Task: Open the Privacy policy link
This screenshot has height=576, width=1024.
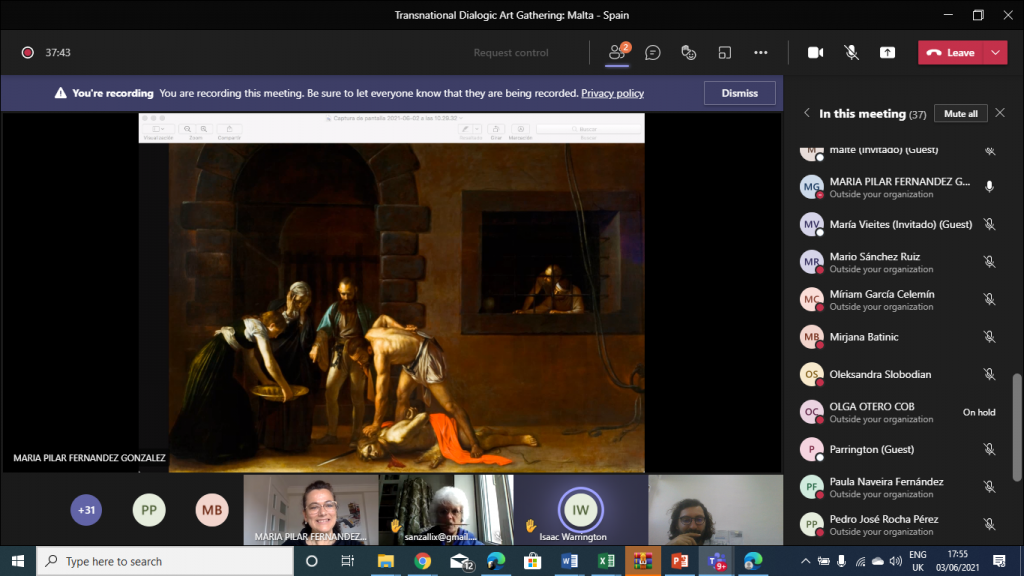Action: 612,93
